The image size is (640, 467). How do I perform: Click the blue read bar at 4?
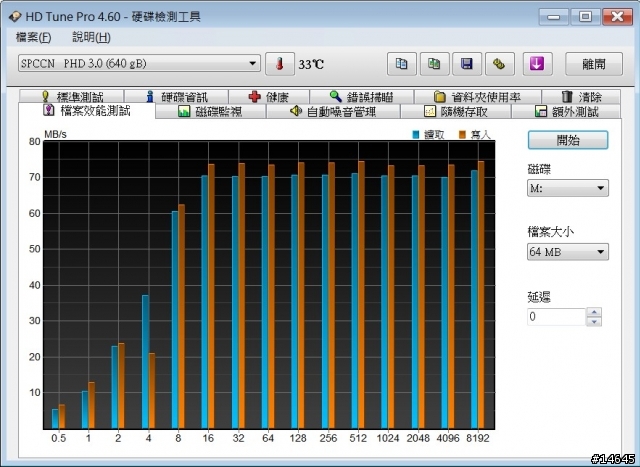coord(145,362)
